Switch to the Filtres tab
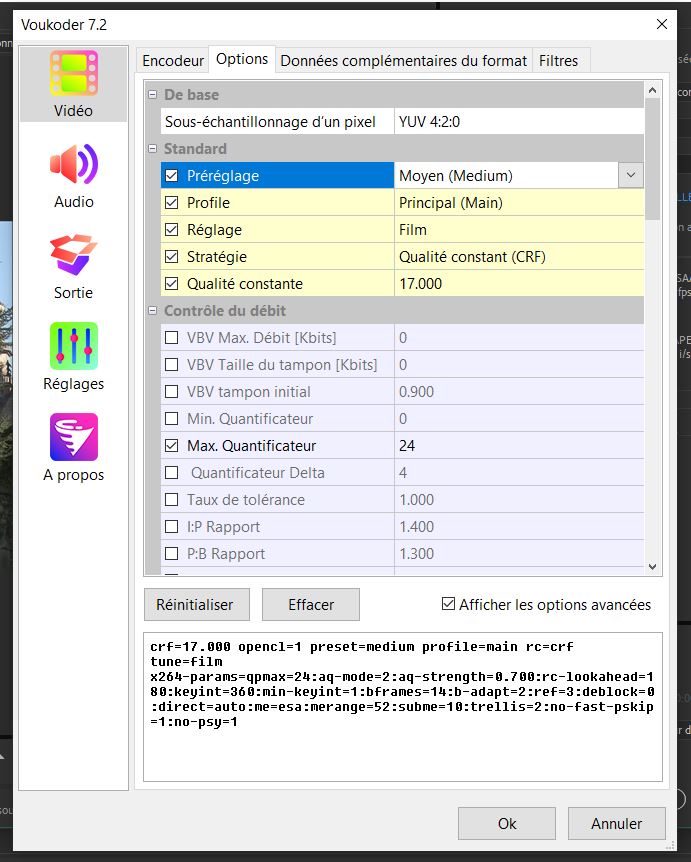Screen dimensions: 691x862 tap(559, 60)
